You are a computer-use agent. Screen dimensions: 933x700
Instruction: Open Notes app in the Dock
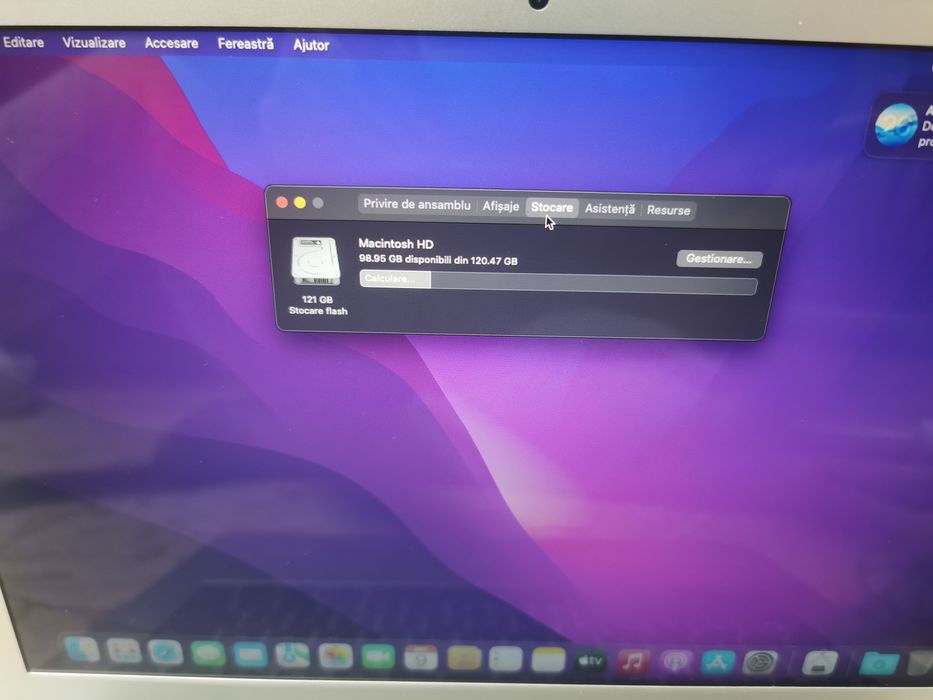pyautogui.click(x=548, y=660)
